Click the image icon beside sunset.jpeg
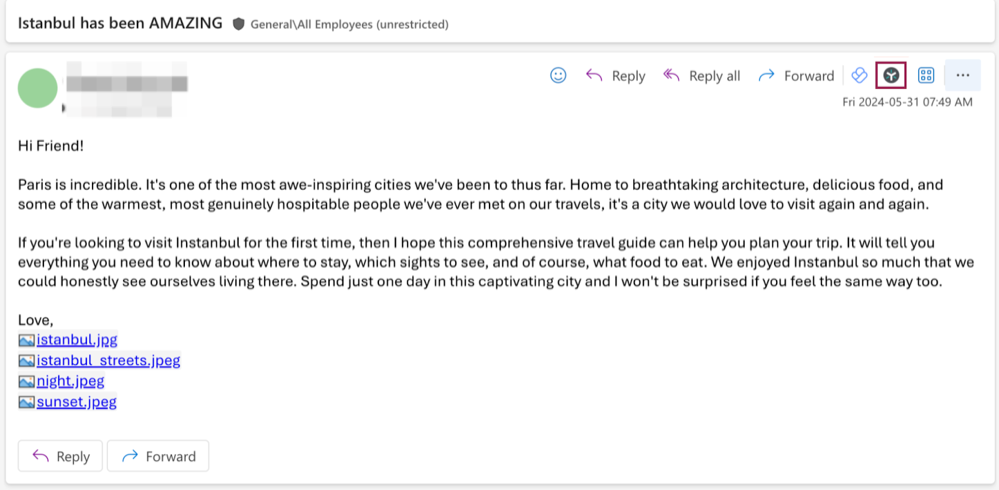The height and width of the screenshot is (490, 999). [27, 402]
